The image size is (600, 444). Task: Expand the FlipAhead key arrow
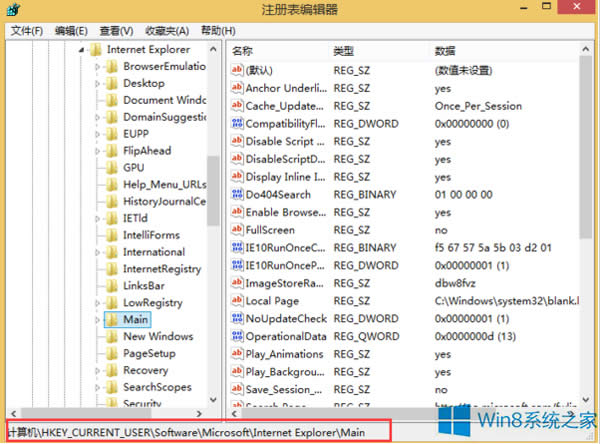click(x=97, y=151)
